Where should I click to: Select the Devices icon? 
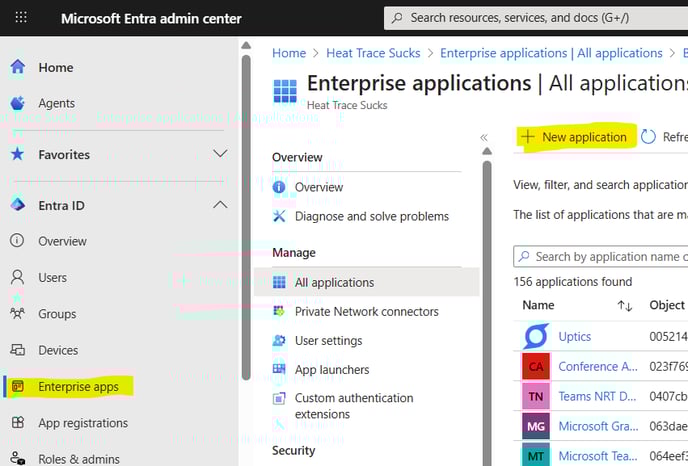17,350
